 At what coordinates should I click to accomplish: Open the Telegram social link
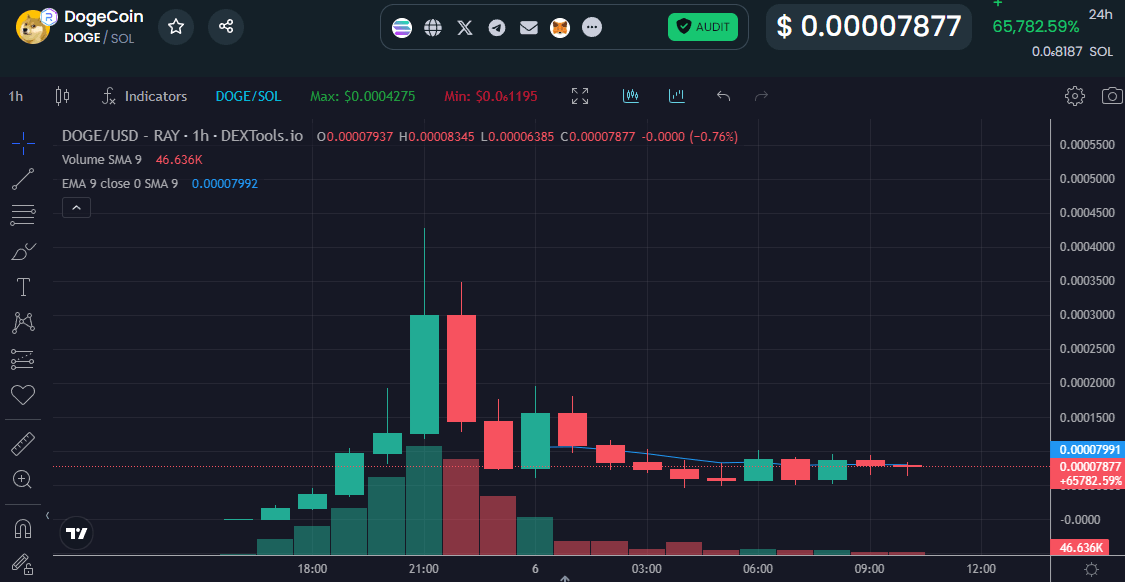point(496,28)
